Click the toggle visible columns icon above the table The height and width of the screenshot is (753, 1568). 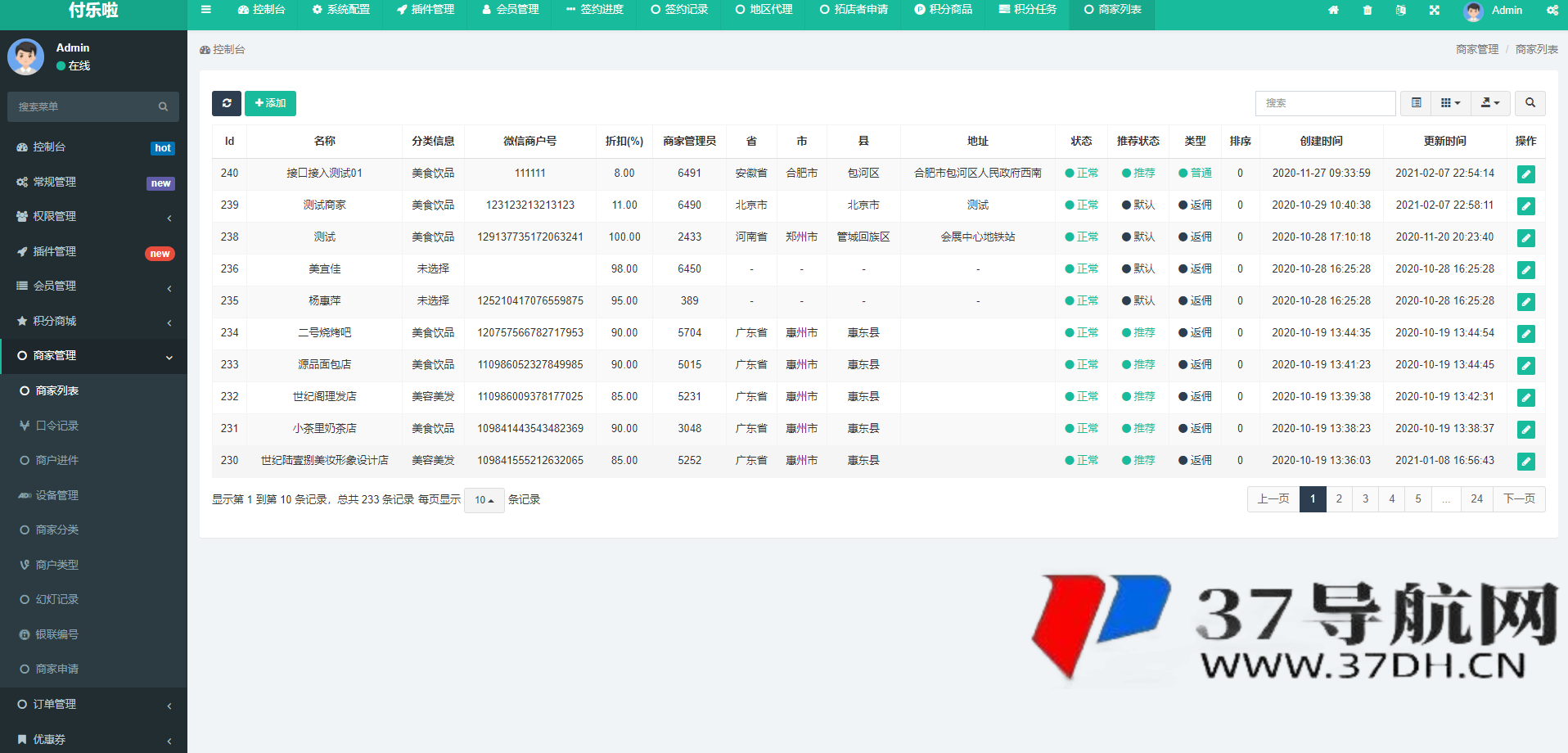tap(1416, 103)
